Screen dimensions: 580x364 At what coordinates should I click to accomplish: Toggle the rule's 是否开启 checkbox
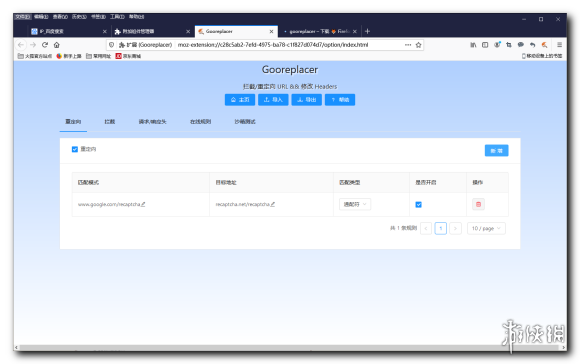418,205
